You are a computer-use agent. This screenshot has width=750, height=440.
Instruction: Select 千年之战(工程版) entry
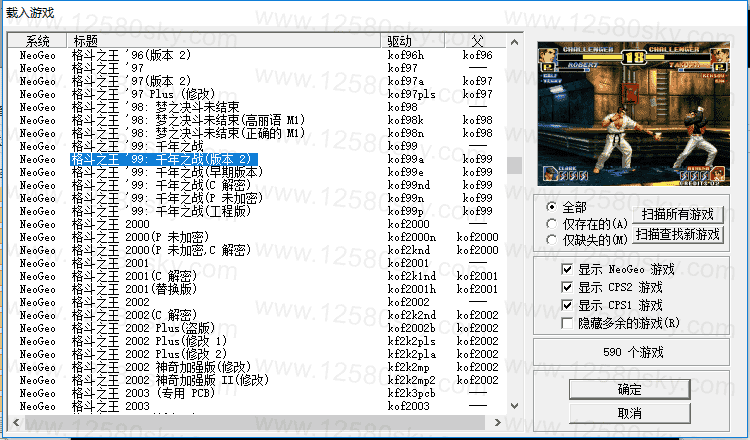[x=256, y=211]
